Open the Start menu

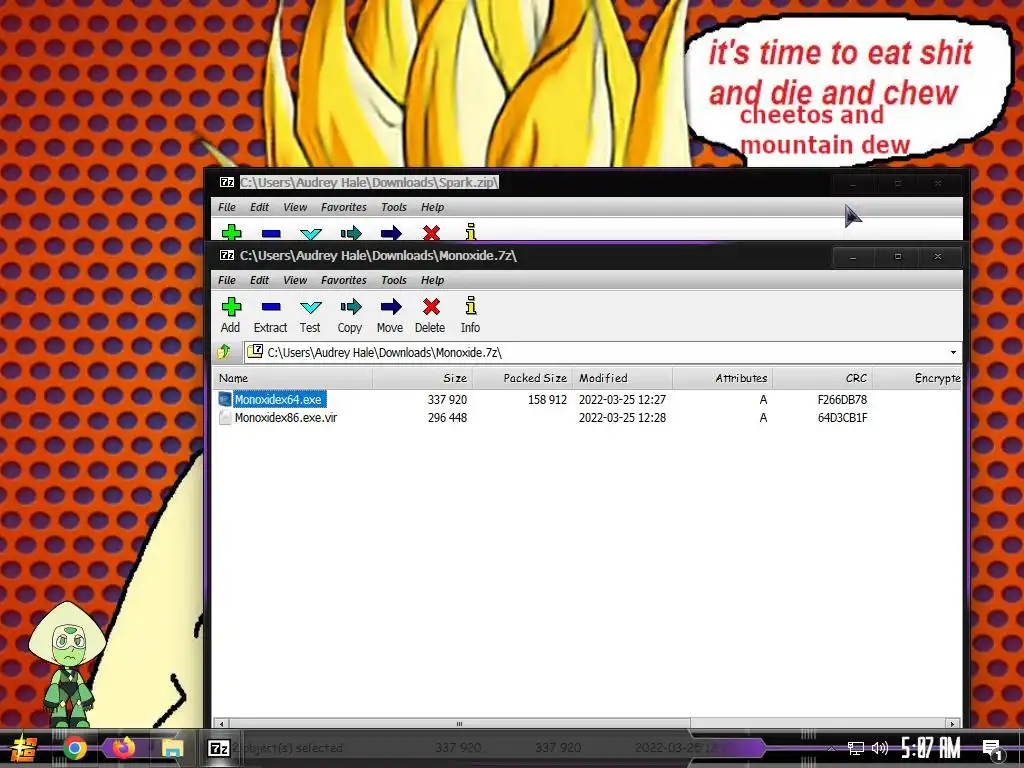click(24, 748)
